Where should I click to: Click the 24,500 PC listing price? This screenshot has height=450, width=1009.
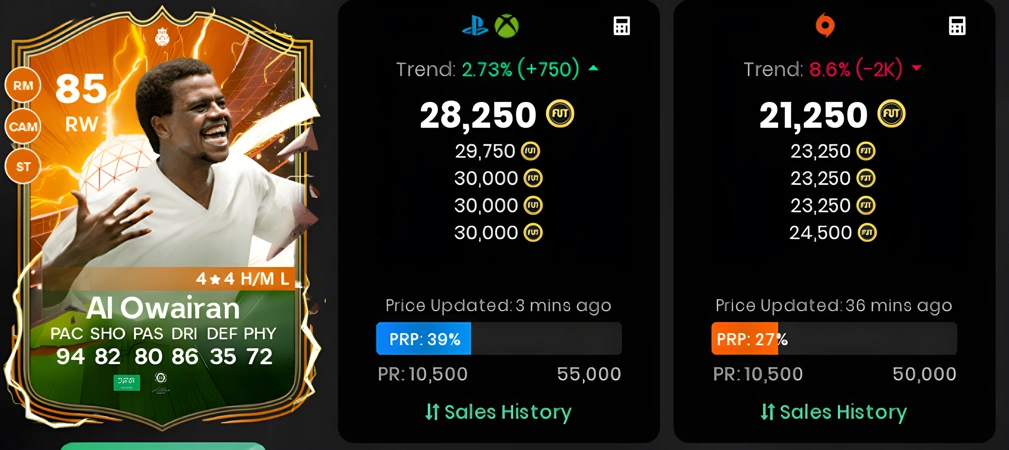click(x=820, y=232)
